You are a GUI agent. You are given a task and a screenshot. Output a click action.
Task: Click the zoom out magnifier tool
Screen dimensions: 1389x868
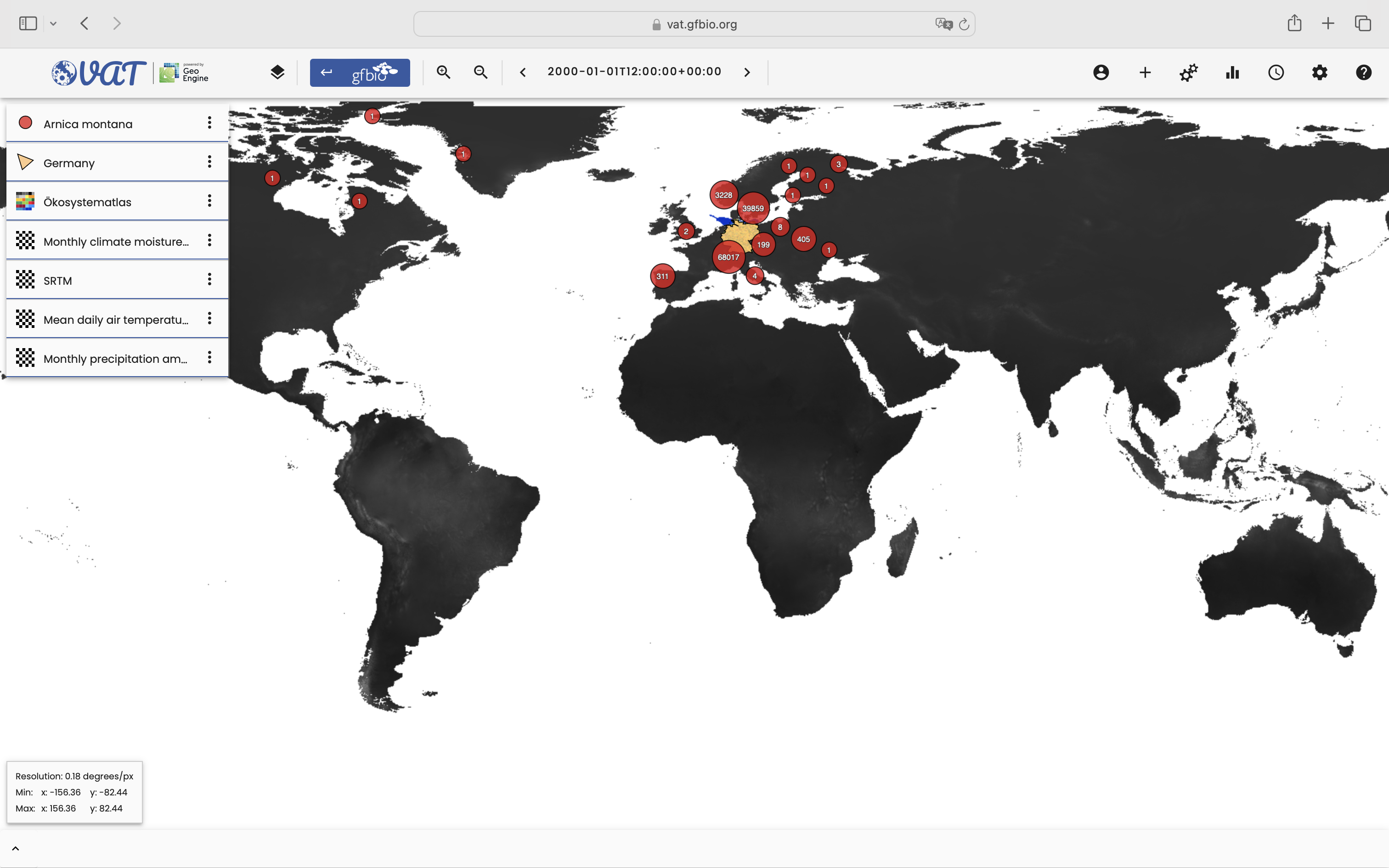pyautogui.click(x=480, y=72)
